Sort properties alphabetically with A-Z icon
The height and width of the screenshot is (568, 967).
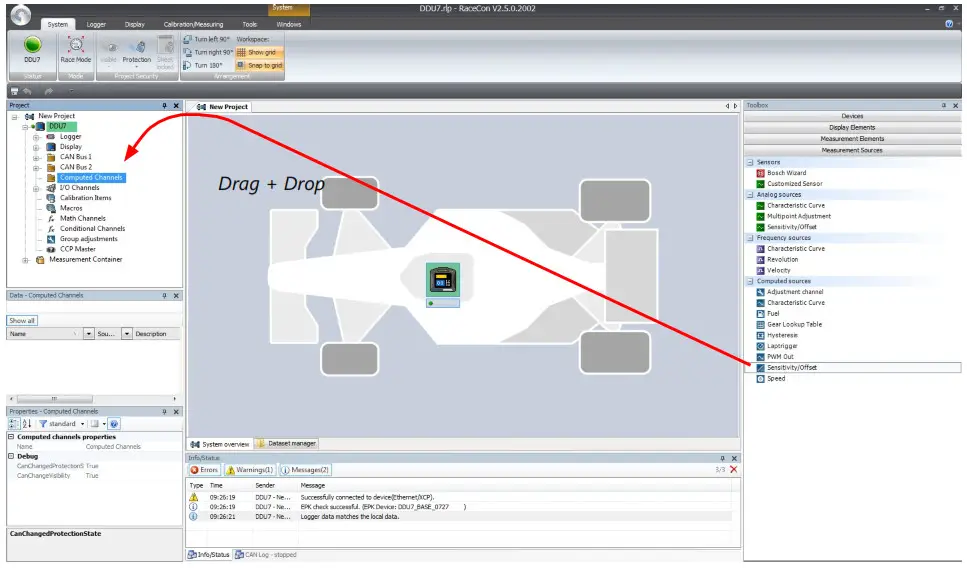coord(27,424)
